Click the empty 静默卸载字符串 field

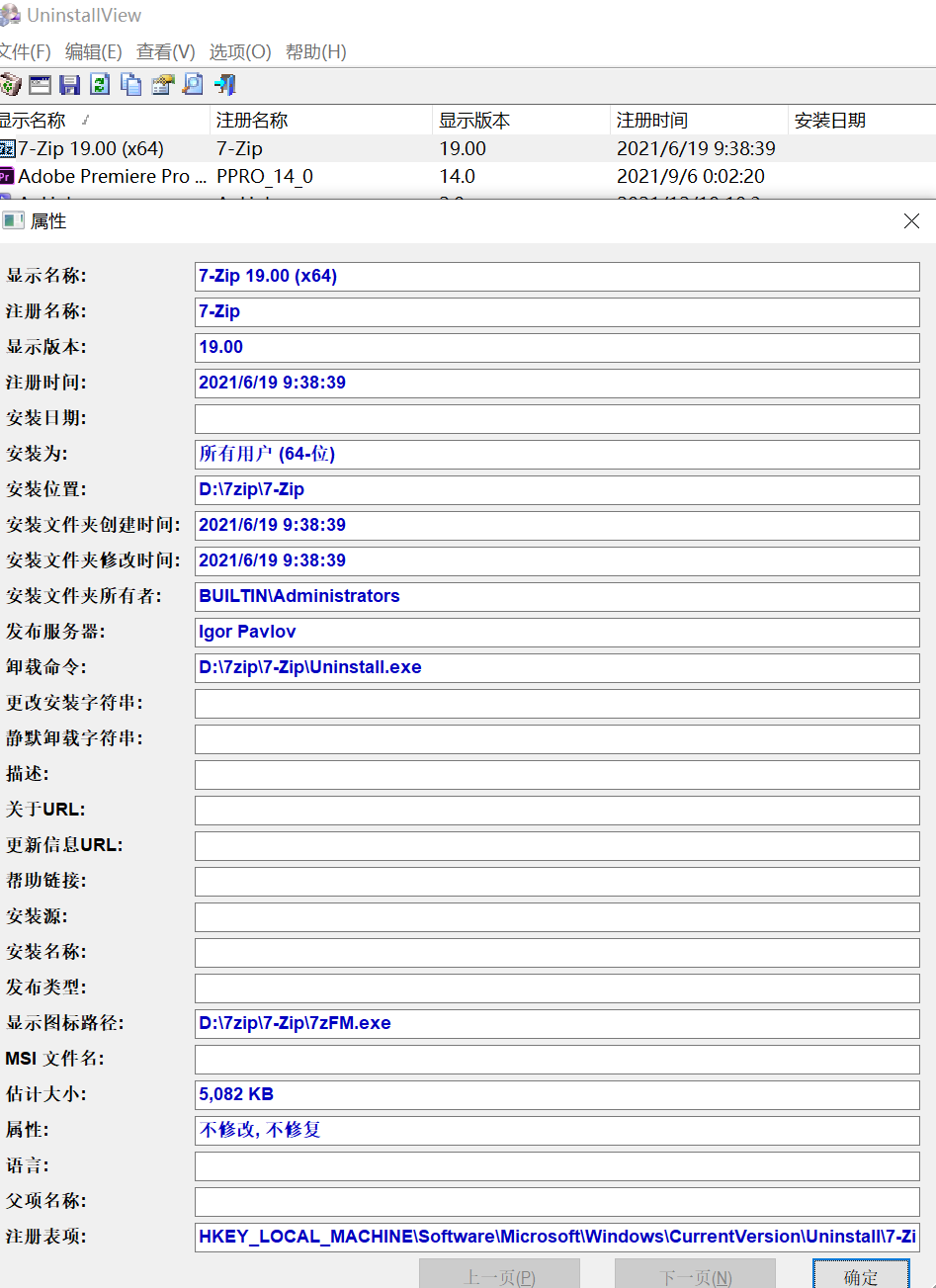(x=557, y=738)
